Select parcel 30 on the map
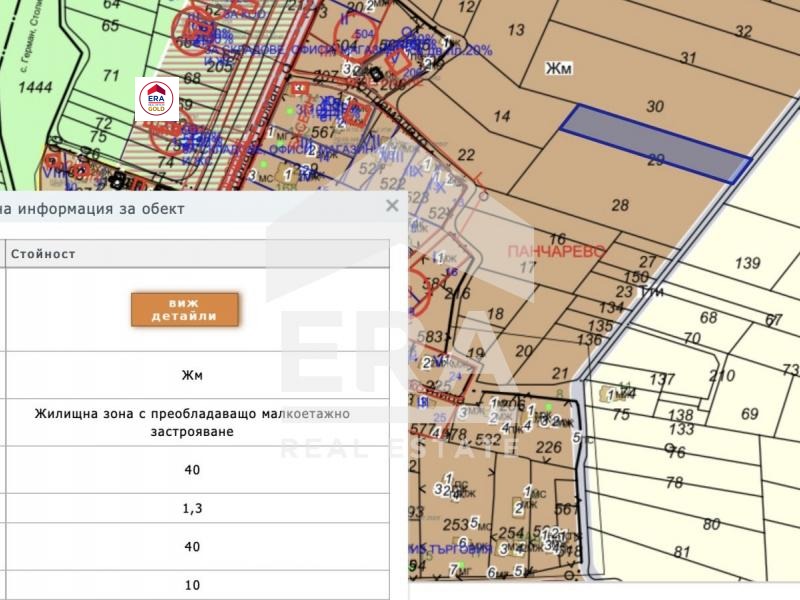800x600 pixels. 655,106
